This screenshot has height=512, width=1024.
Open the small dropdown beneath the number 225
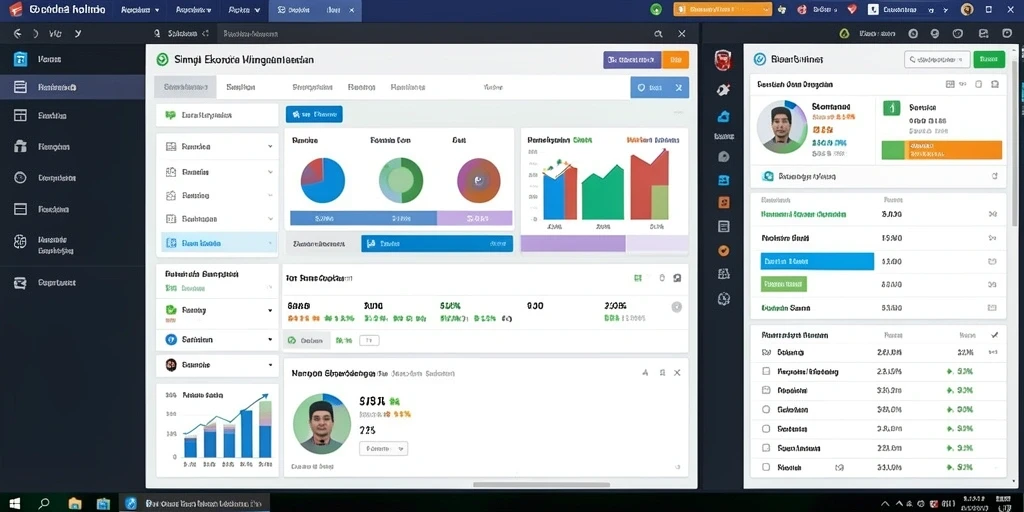(383, 449)
